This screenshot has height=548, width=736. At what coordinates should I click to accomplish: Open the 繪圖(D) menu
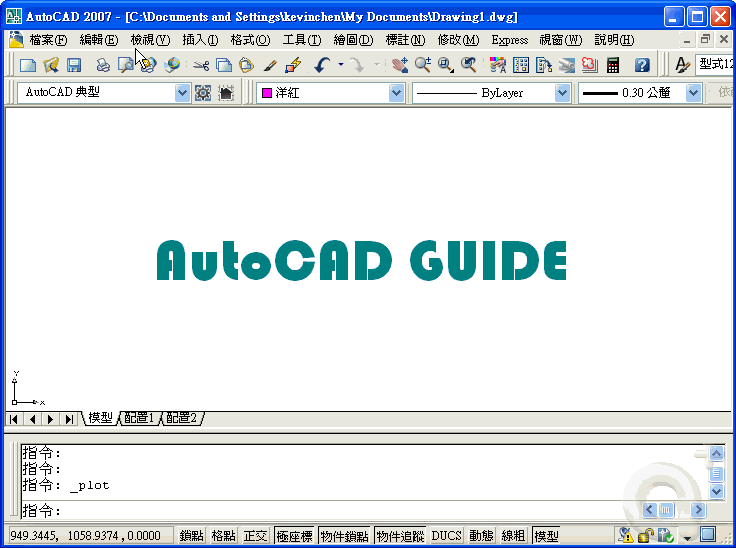353,40
